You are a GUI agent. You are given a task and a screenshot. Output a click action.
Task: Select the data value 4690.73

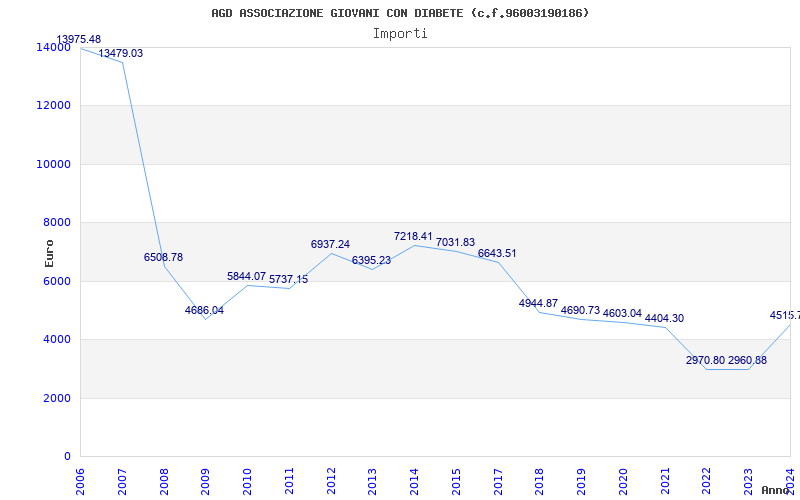581,311
